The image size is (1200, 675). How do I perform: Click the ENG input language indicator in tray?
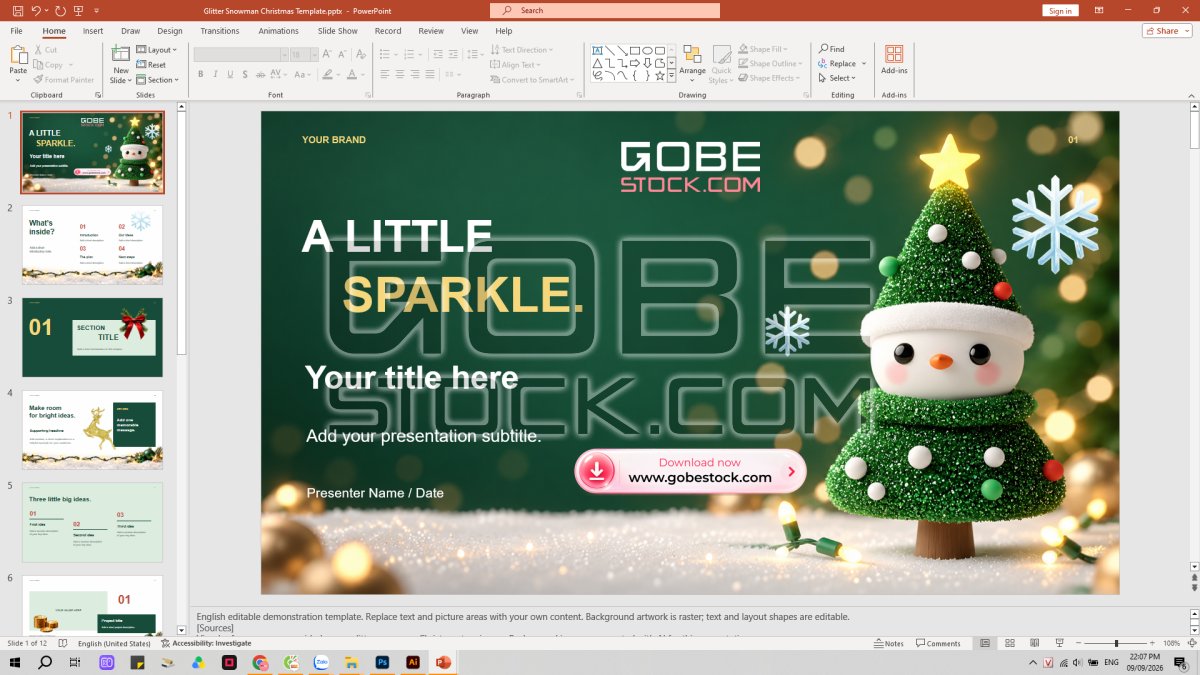point(1111,662)
